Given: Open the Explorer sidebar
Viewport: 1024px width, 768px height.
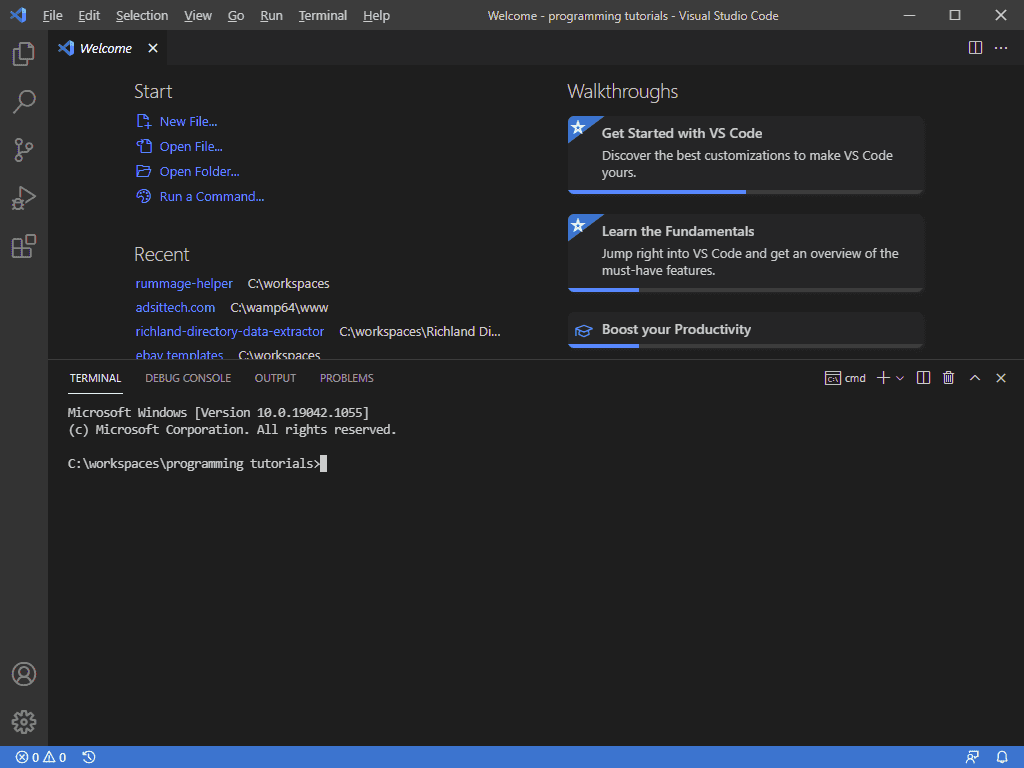Looking at the screenshot, I should pos(24,53).
